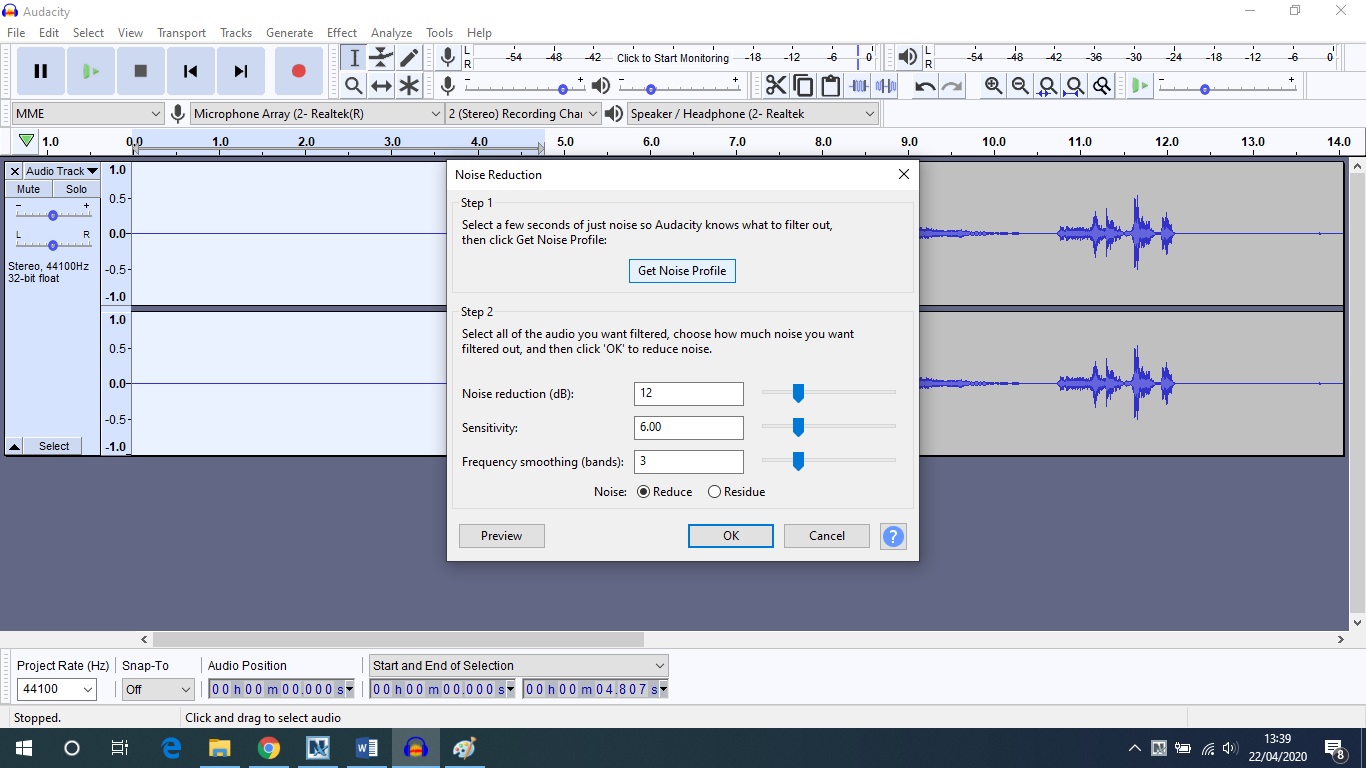Click the Noise reduction (dB) input field
The image size is (1366, 768).
(x=689, y=394)
